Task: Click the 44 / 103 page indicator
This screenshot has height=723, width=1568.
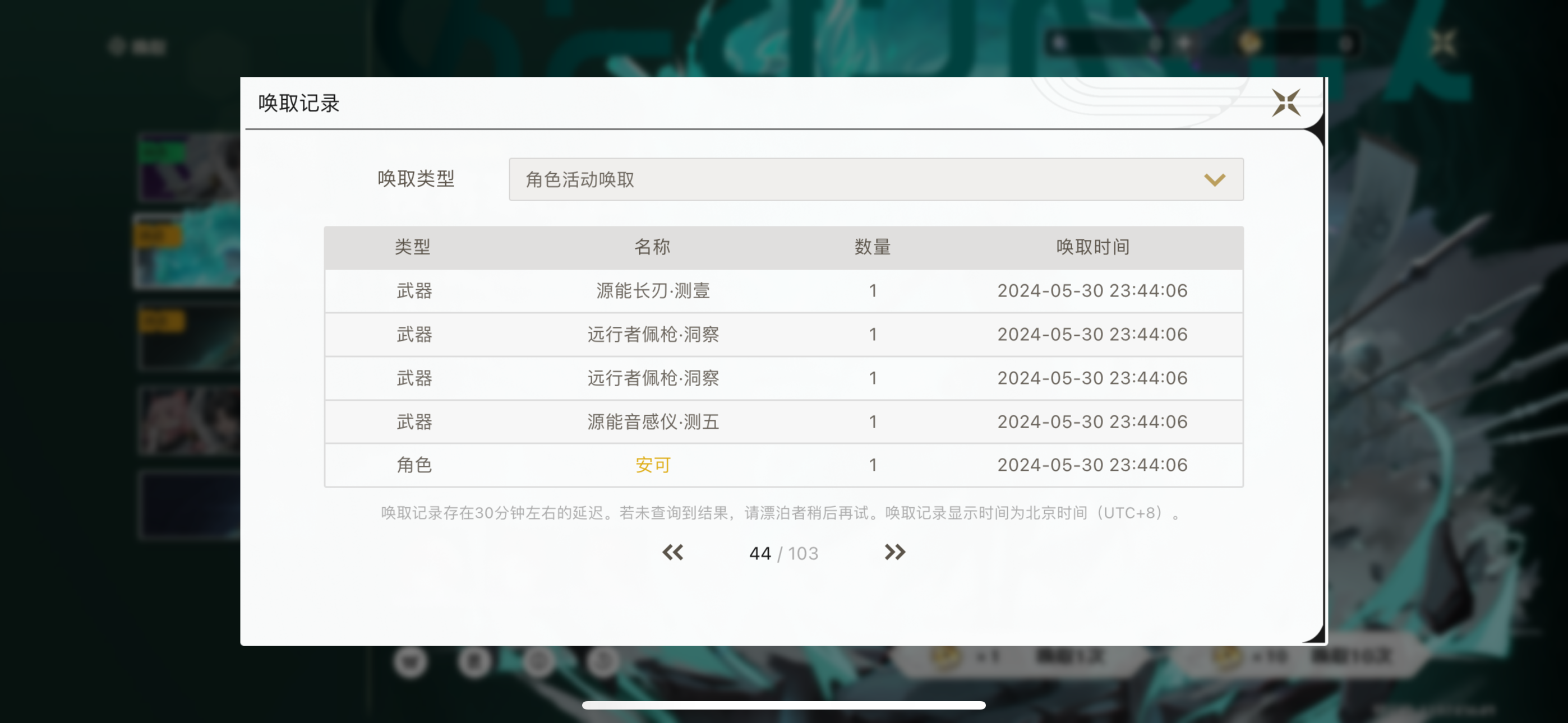Action: [x=783, y=553]
